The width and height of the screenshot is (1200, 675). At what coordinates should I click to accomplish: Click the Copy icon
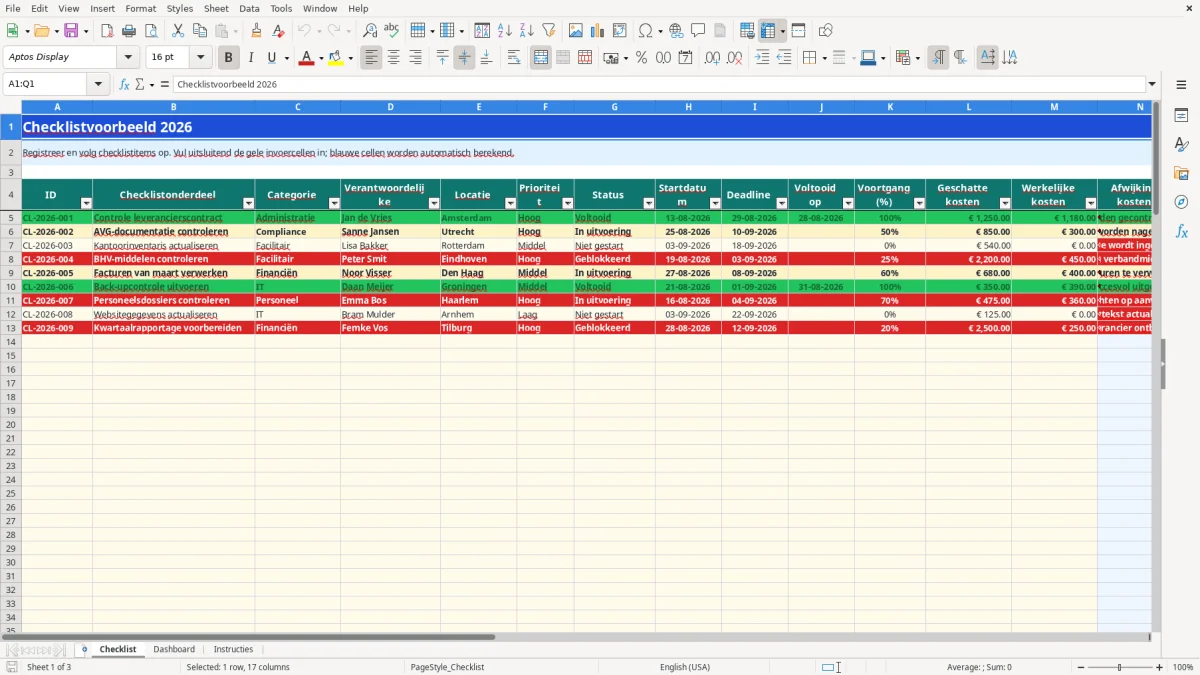click(x=200, y=31)
